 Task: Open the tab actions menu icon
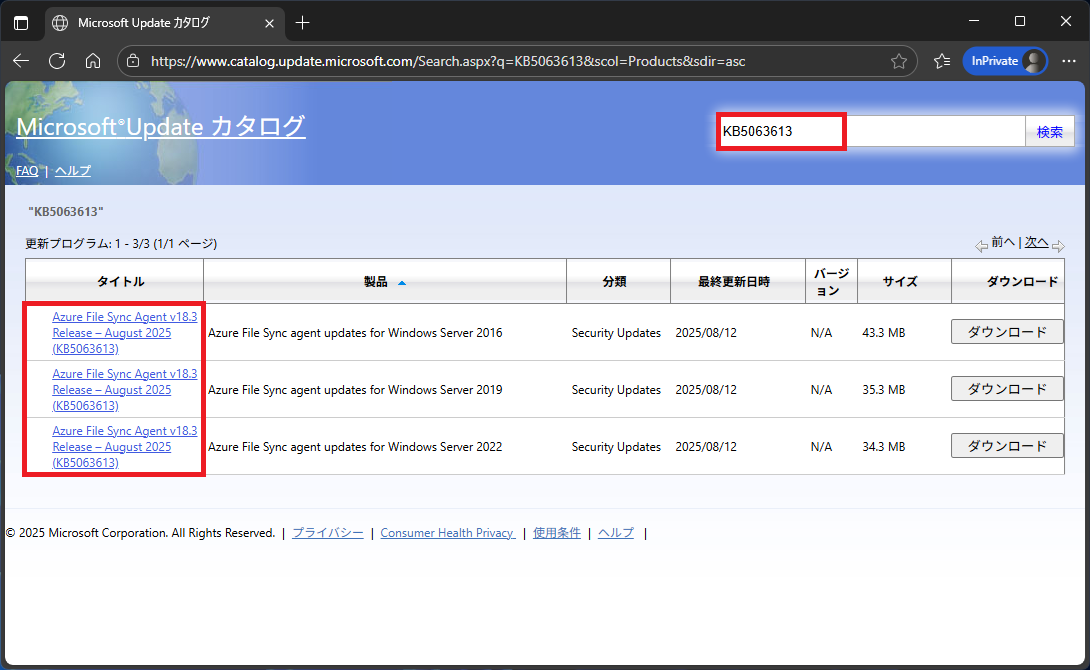tap(21, 23)
